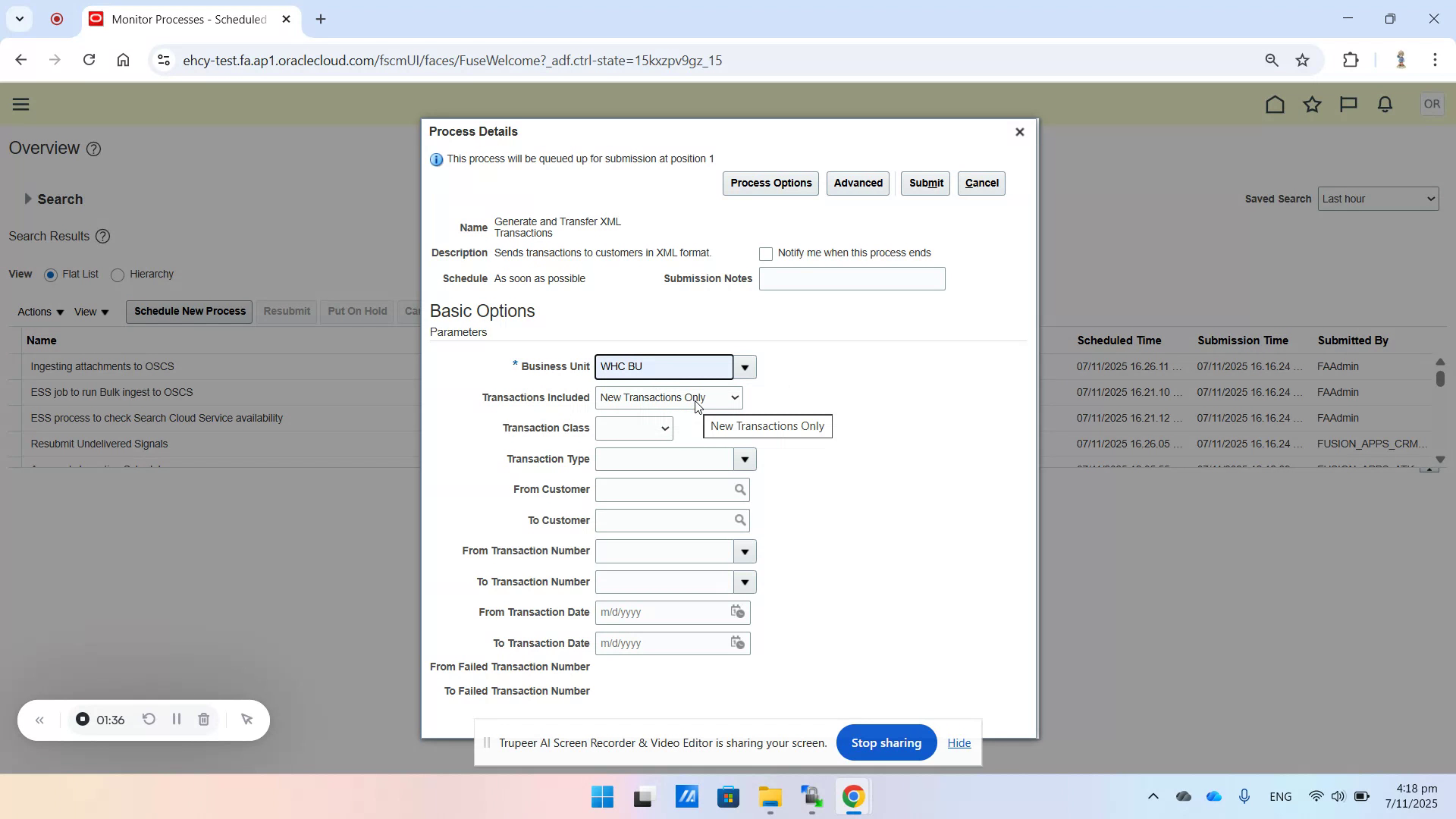Click inside the Submission Notes field
The height and width of the screenshot is (819, 1456).
point(851,278)
